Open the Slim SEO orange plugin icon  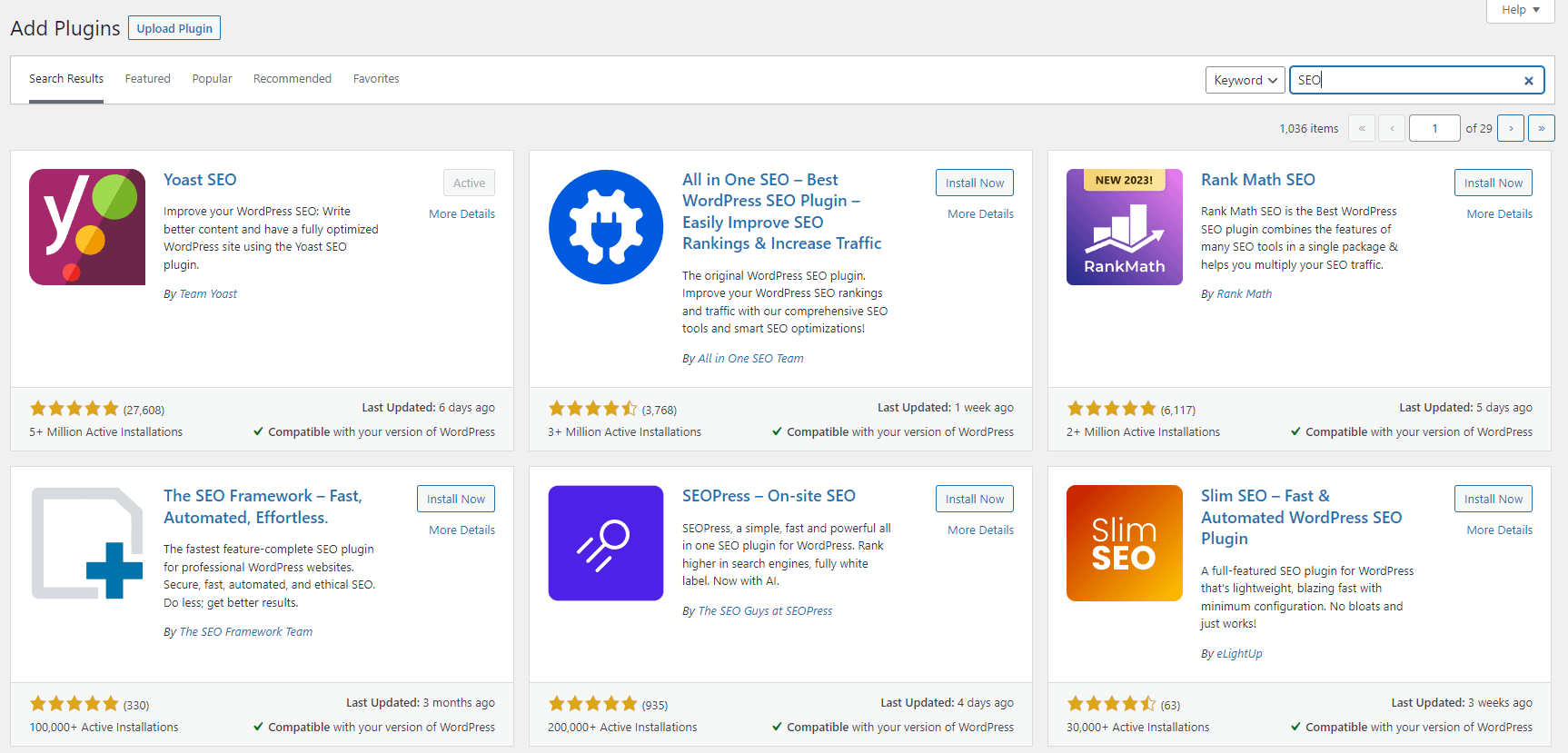coord(1125,543)
